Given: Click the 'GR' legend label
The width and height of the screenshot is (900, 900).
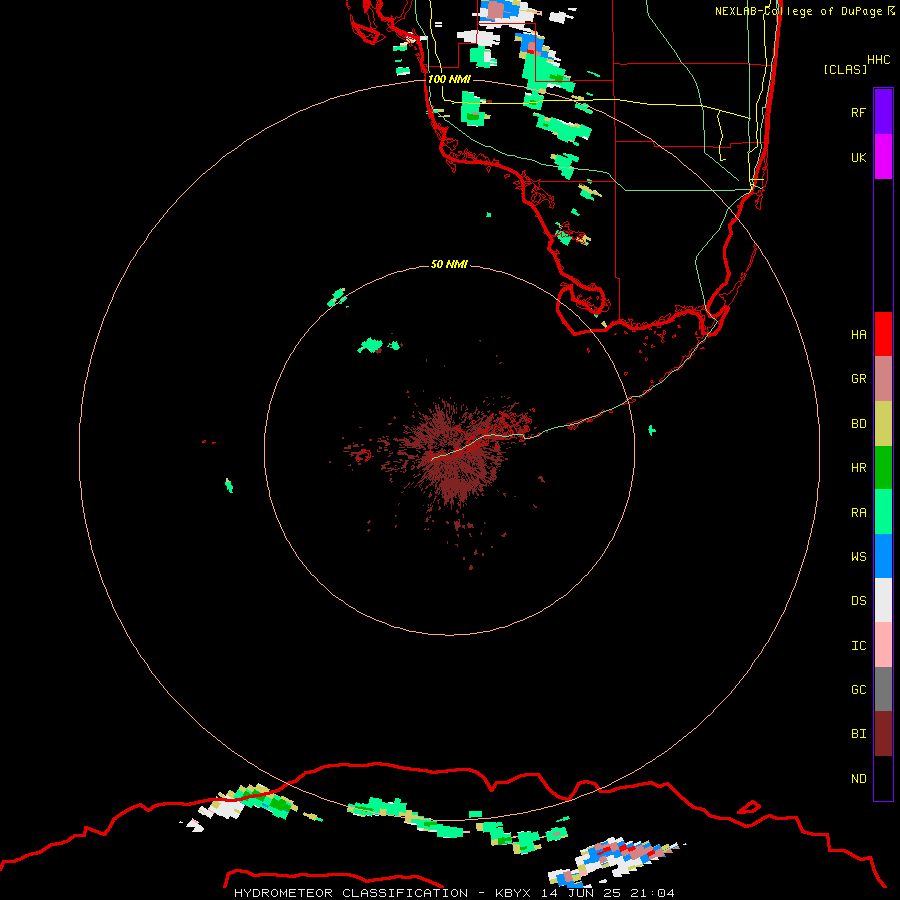Looking at the screenshot, I should [859, 379].
